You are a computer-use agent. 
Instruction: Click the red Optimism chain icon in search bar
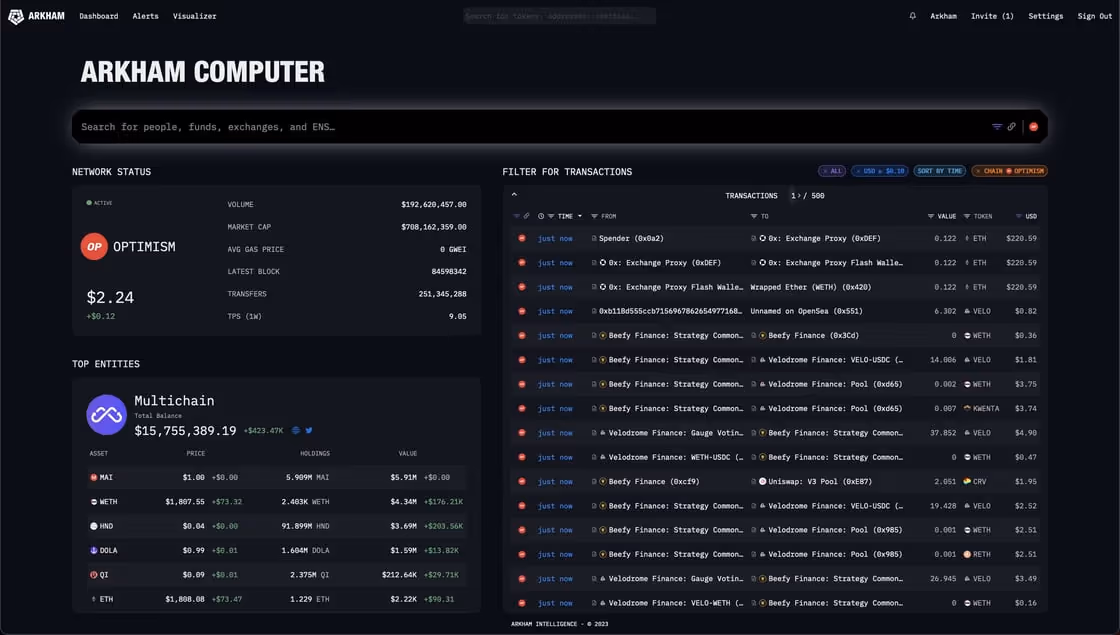[1034, 126]
